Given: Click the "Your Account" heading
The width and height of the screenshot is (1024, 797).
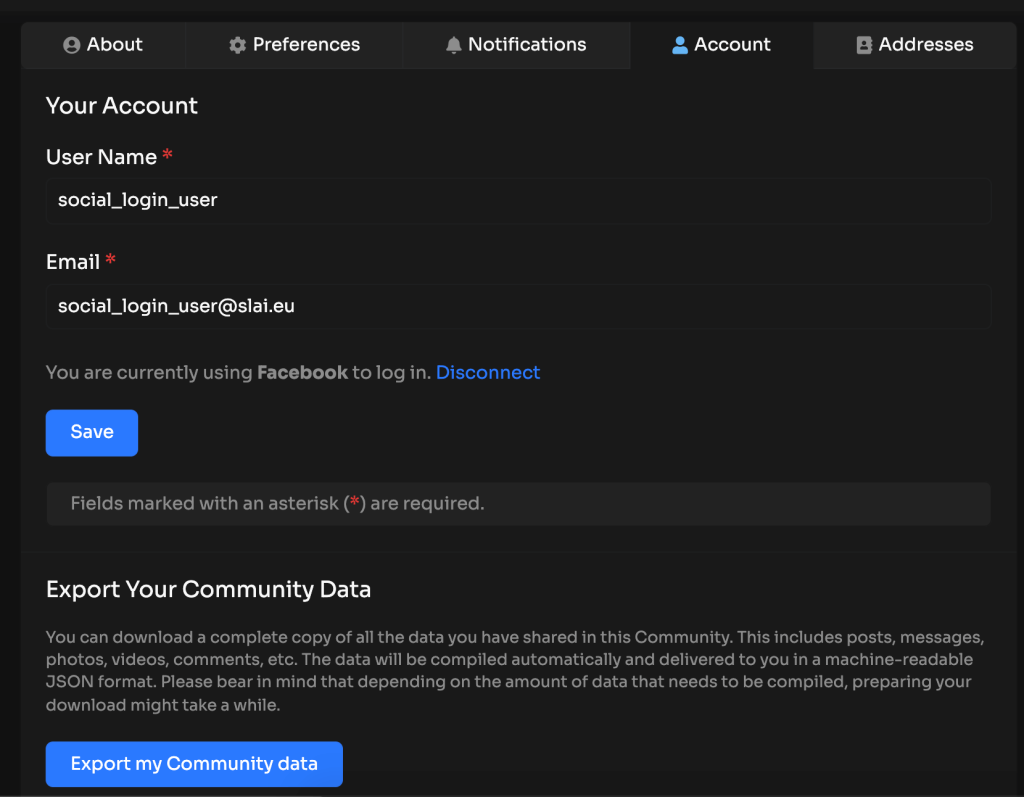Looking at the screenshot, I should click(x=121, y=106).
